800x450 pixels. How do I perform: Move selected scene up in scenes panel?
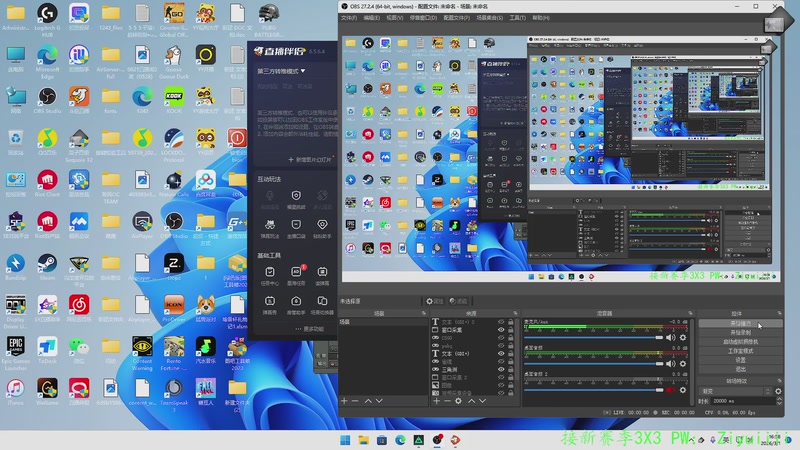pos(368,401)
